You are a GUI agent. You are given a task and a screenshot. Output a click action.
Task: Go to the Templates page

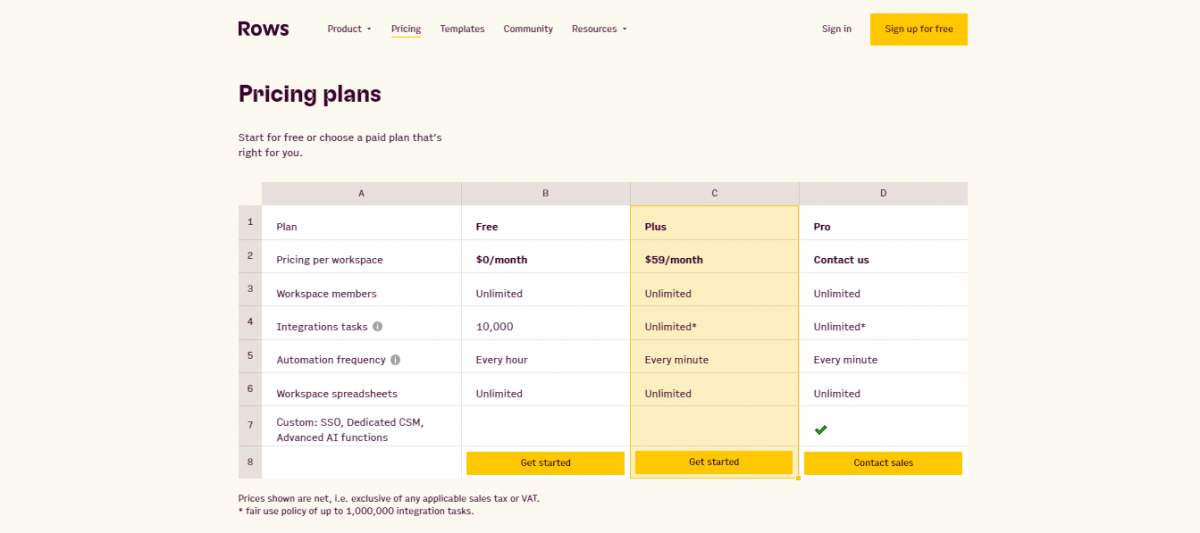coord(462,29)
